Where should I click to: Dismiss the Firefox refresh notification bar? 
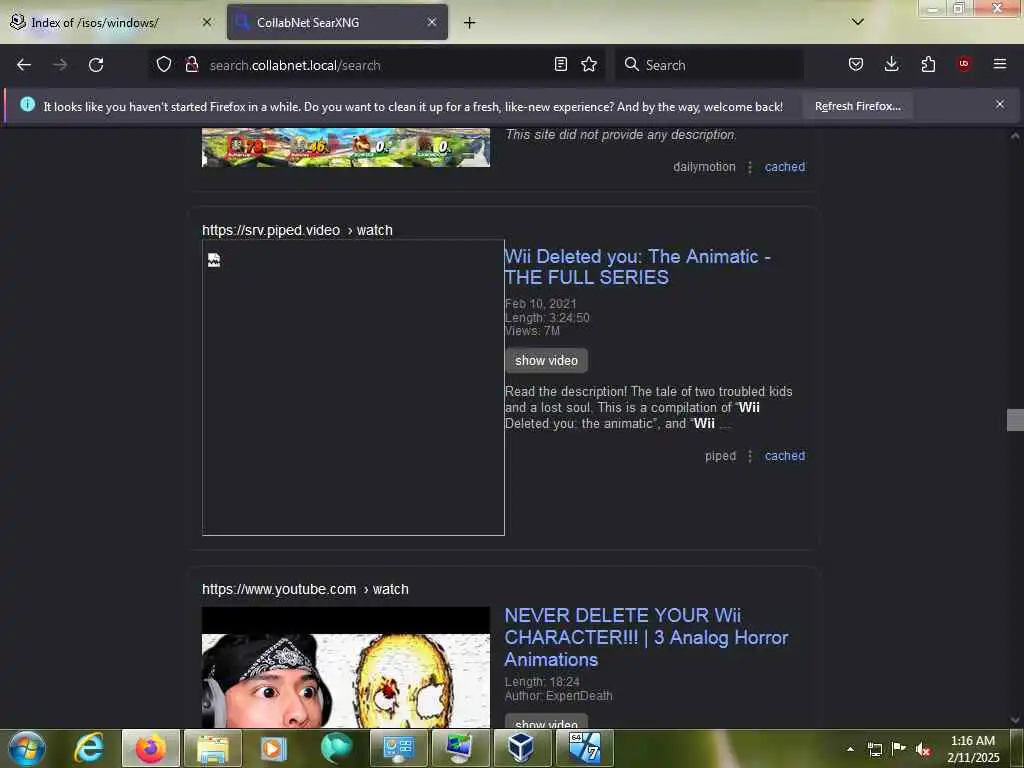point(1000,104)
